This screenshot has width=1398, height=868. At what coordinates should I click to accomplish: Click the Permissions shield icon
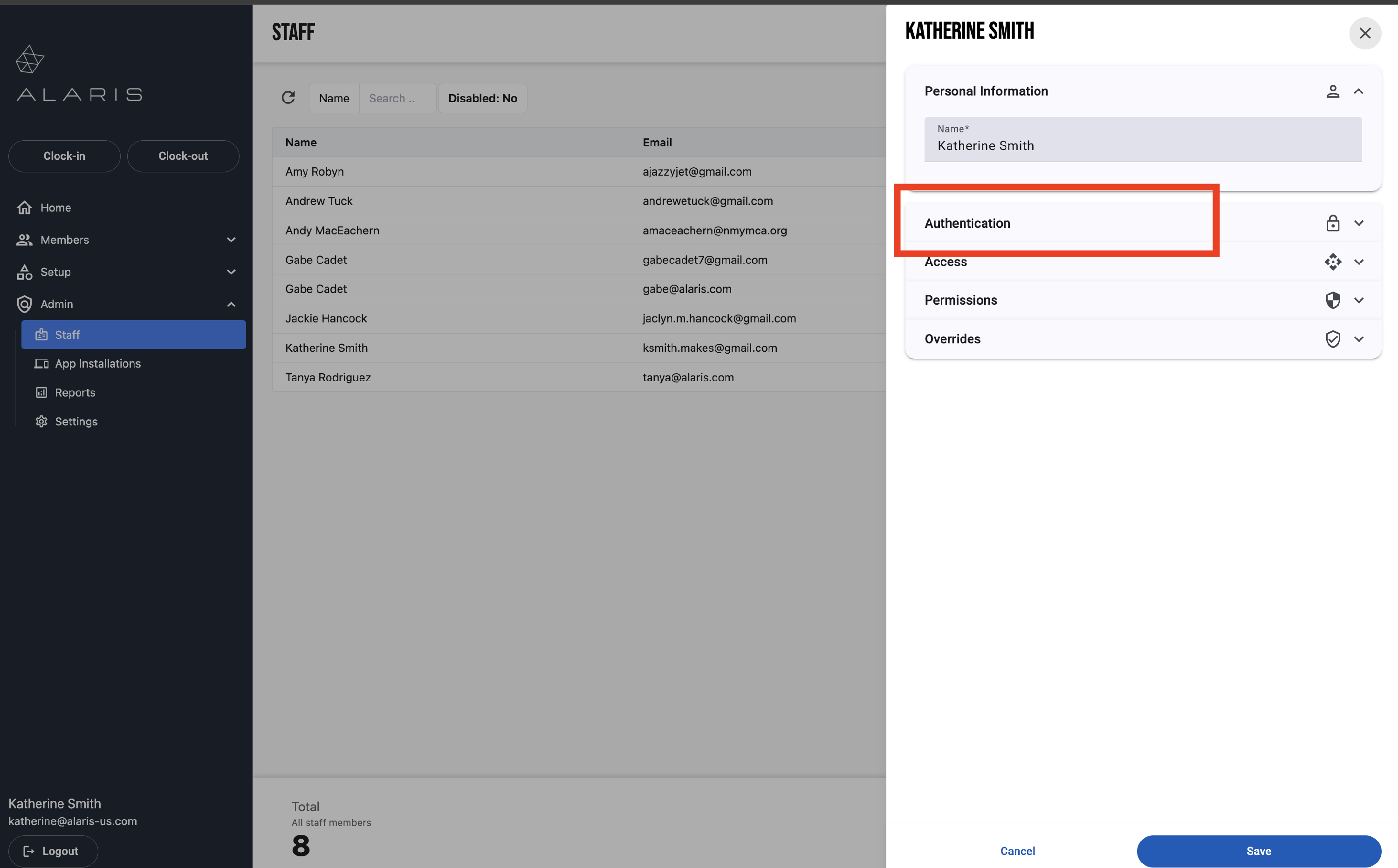[1333, 300]
